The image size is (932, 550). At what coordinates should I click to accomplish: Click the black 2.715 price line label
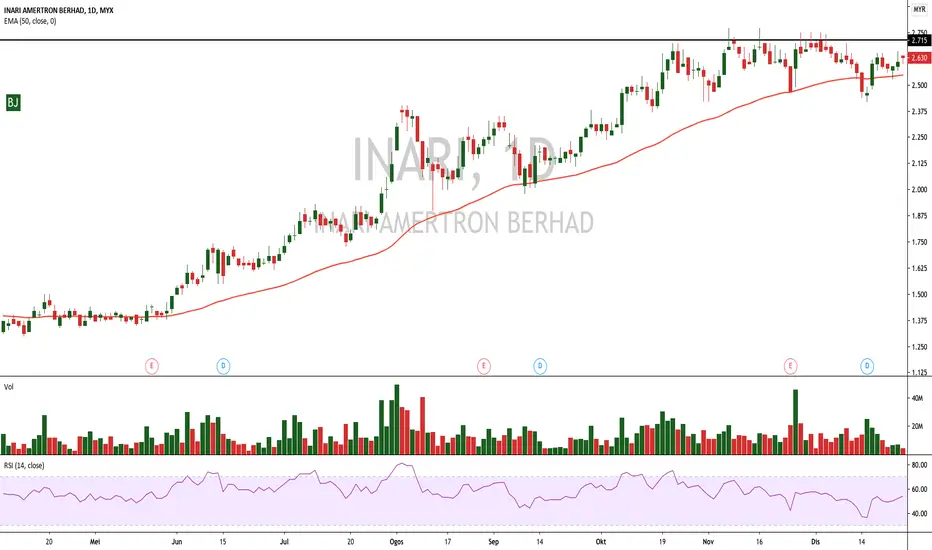[919, 40]
